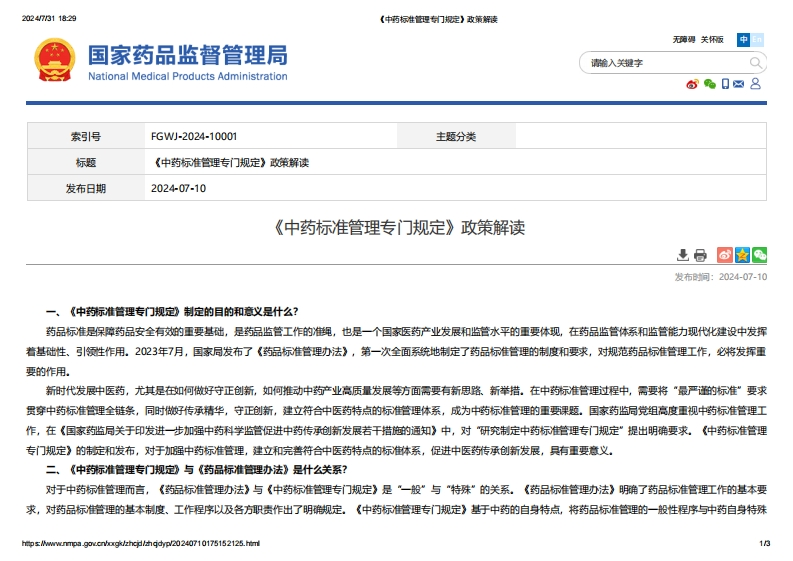Click the user account icon
This screenshot has width=793, height=561.
(x=755, y=84)
